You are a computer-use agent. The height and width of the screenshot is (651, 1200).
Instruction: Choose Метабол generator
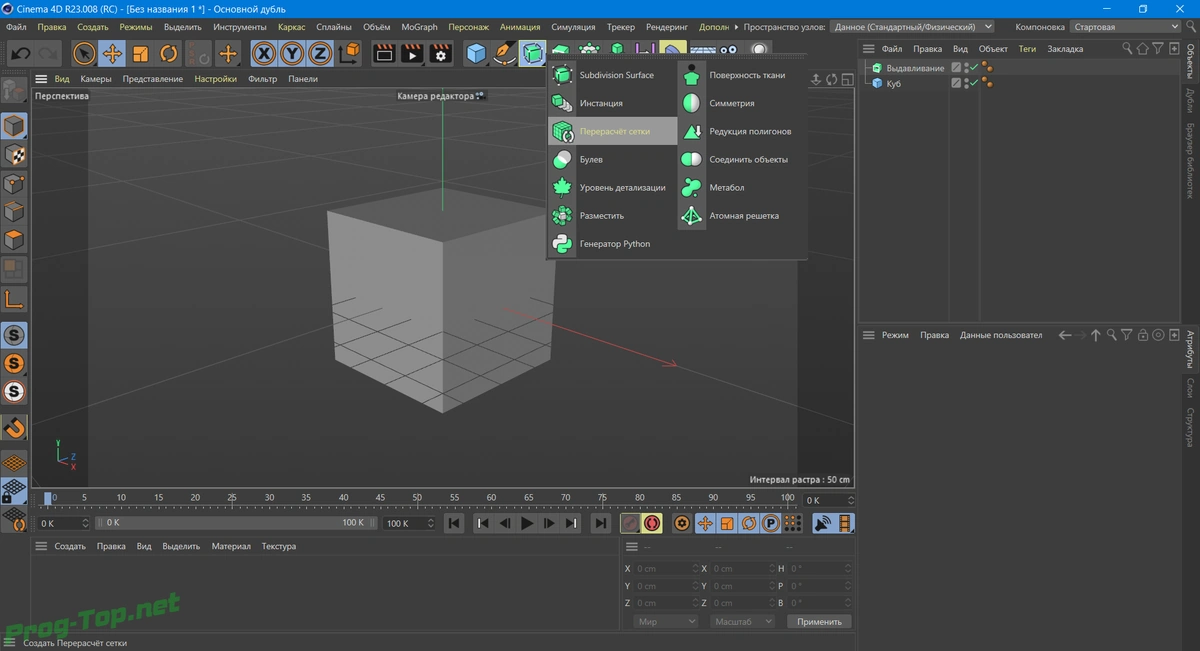(x=742, y=187)
